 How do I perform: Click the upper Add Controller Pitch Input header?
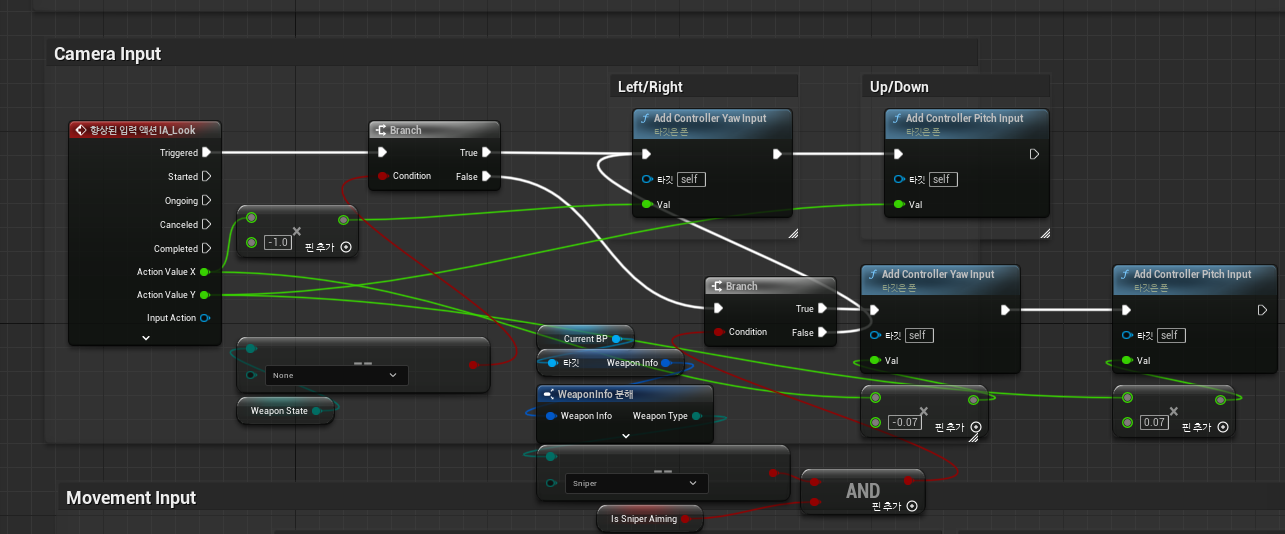[967, 123]
